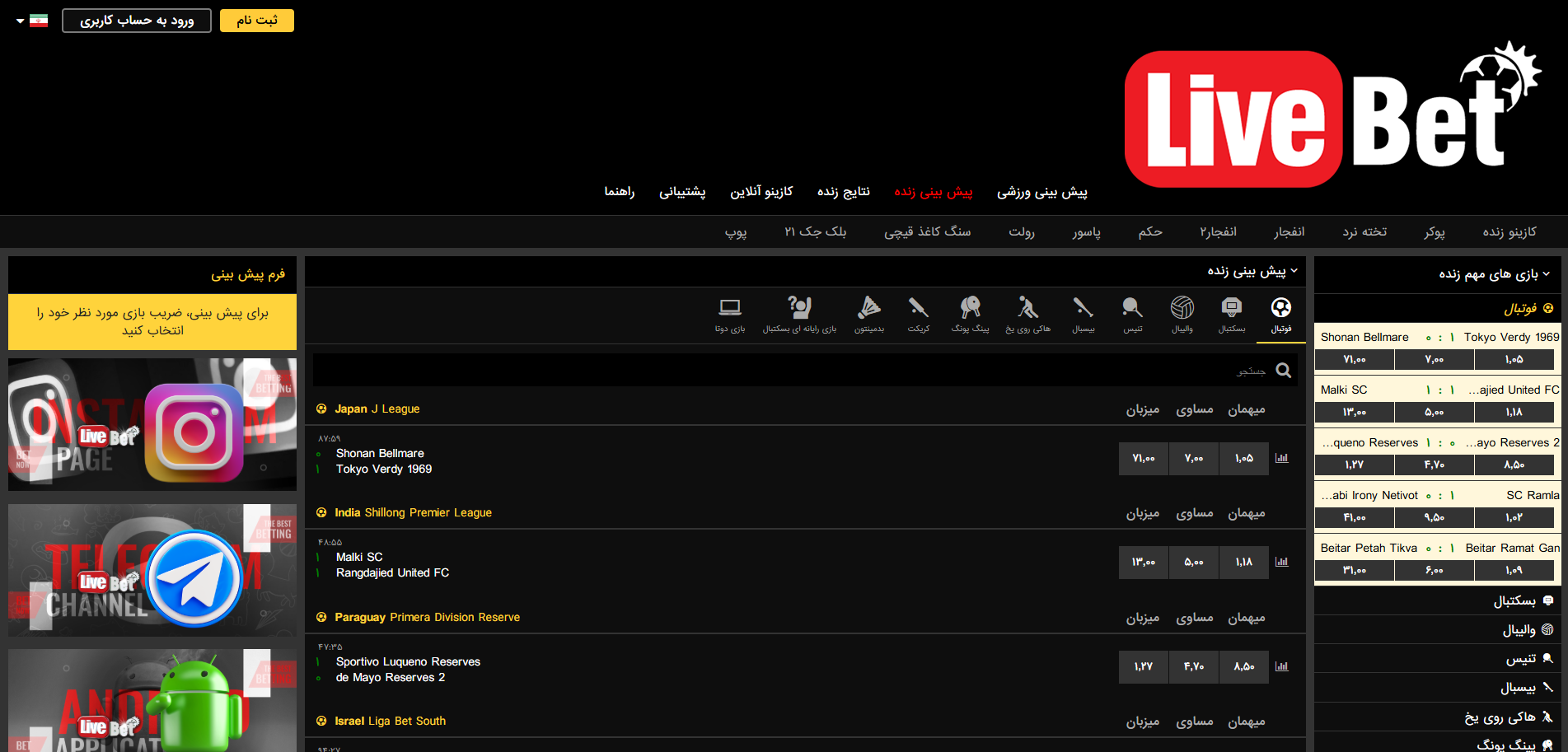Click the yellow ثبت نام button

coord(256,21)
